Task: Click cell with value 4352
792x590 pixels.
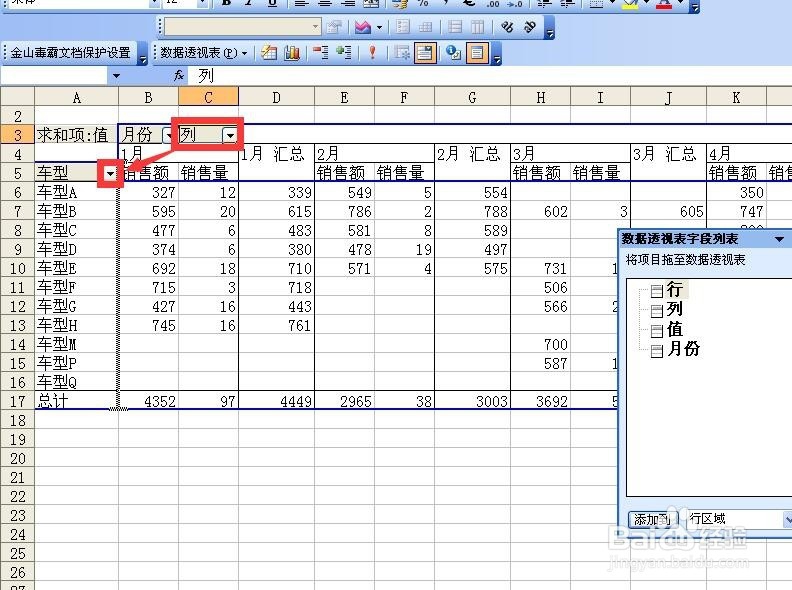Action: [x=148, y=401]
